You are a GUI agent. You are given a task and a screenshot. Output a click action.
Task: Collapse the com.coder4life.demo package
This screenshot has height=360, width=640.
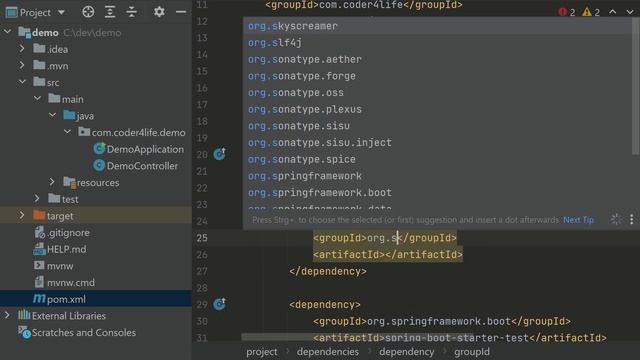coord(68,132)
